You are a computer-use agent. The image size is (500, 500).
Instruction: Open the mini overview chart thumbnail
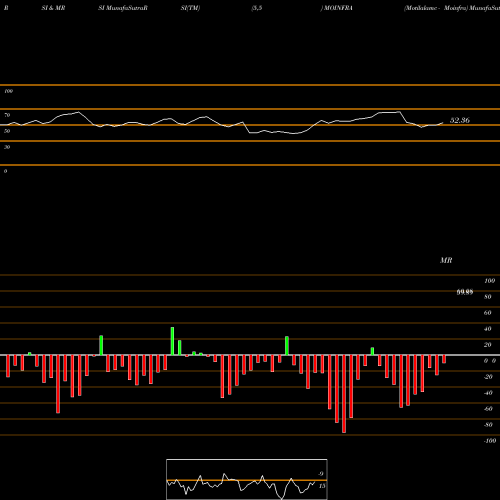pyautogui.click(x=247, y=479)
